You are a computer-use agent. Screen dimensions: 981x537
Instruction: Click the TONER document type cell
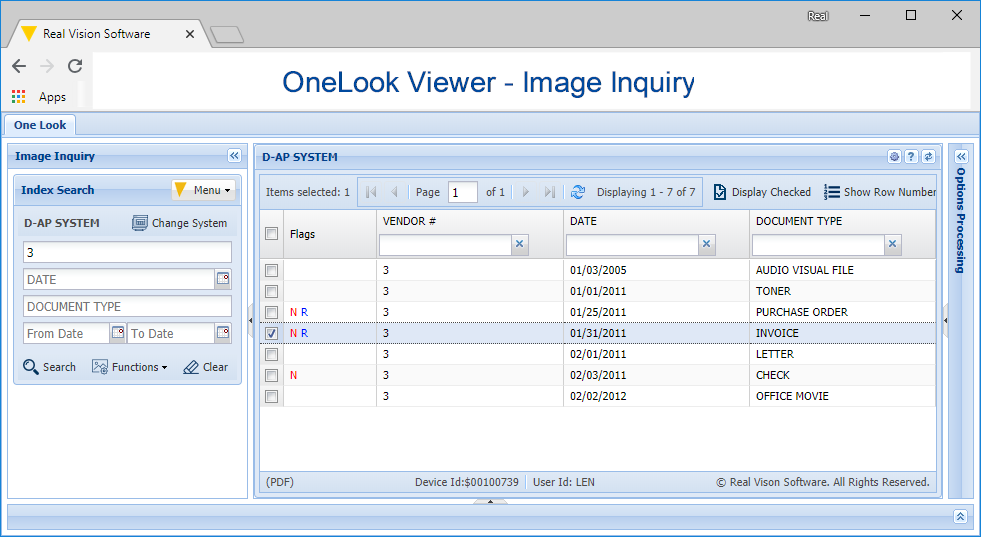click(773, 291)
